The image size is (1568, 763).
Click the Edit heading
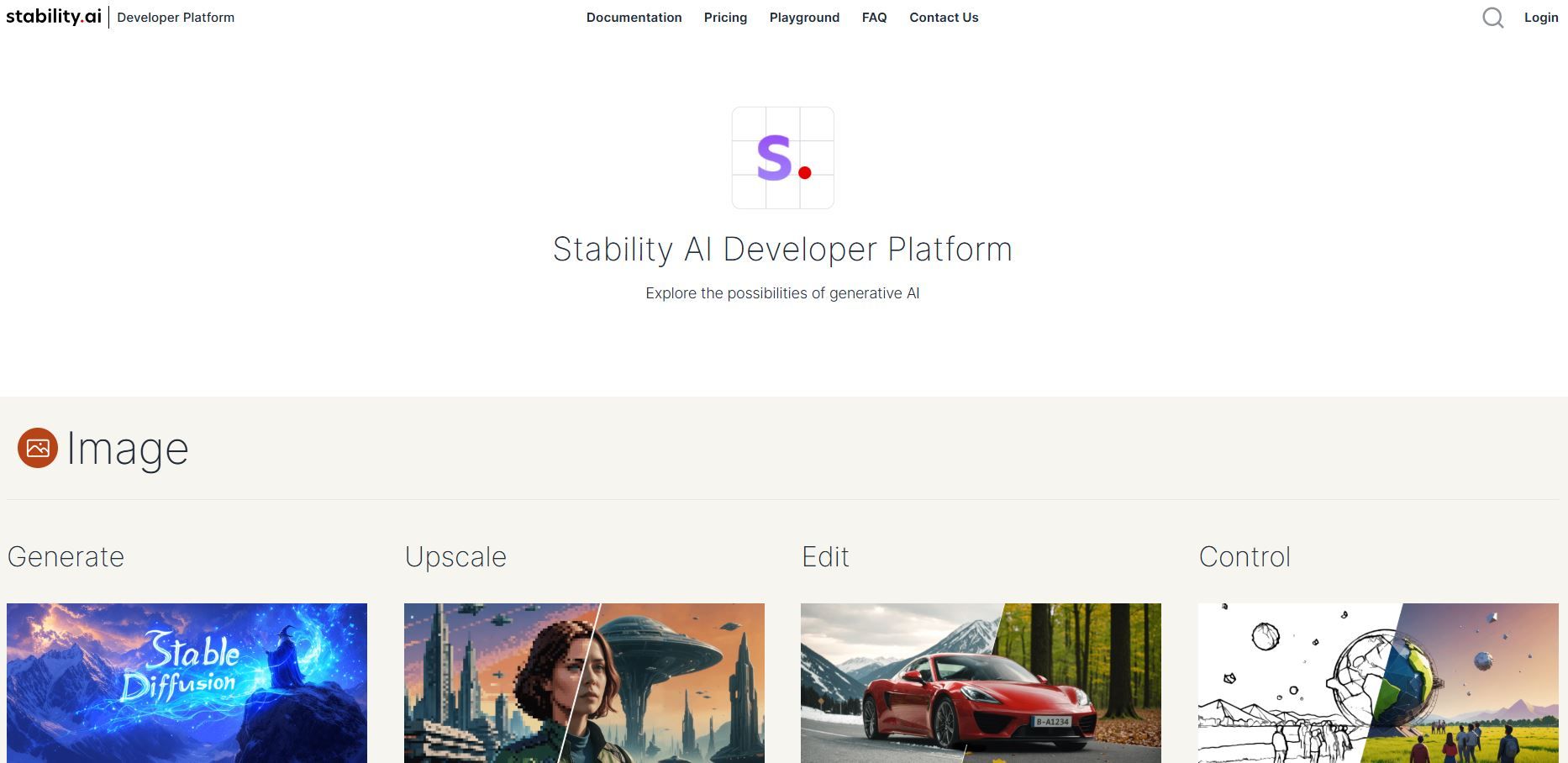coord(825,557)
